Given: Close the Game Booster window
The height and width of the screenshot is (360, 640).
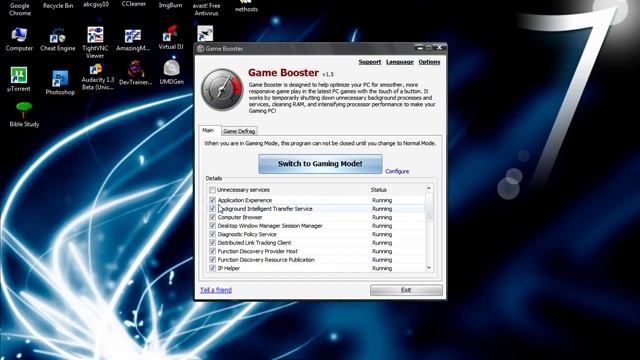Looking at the screenshot, I should pyautogui.click(x=439, y=48).
